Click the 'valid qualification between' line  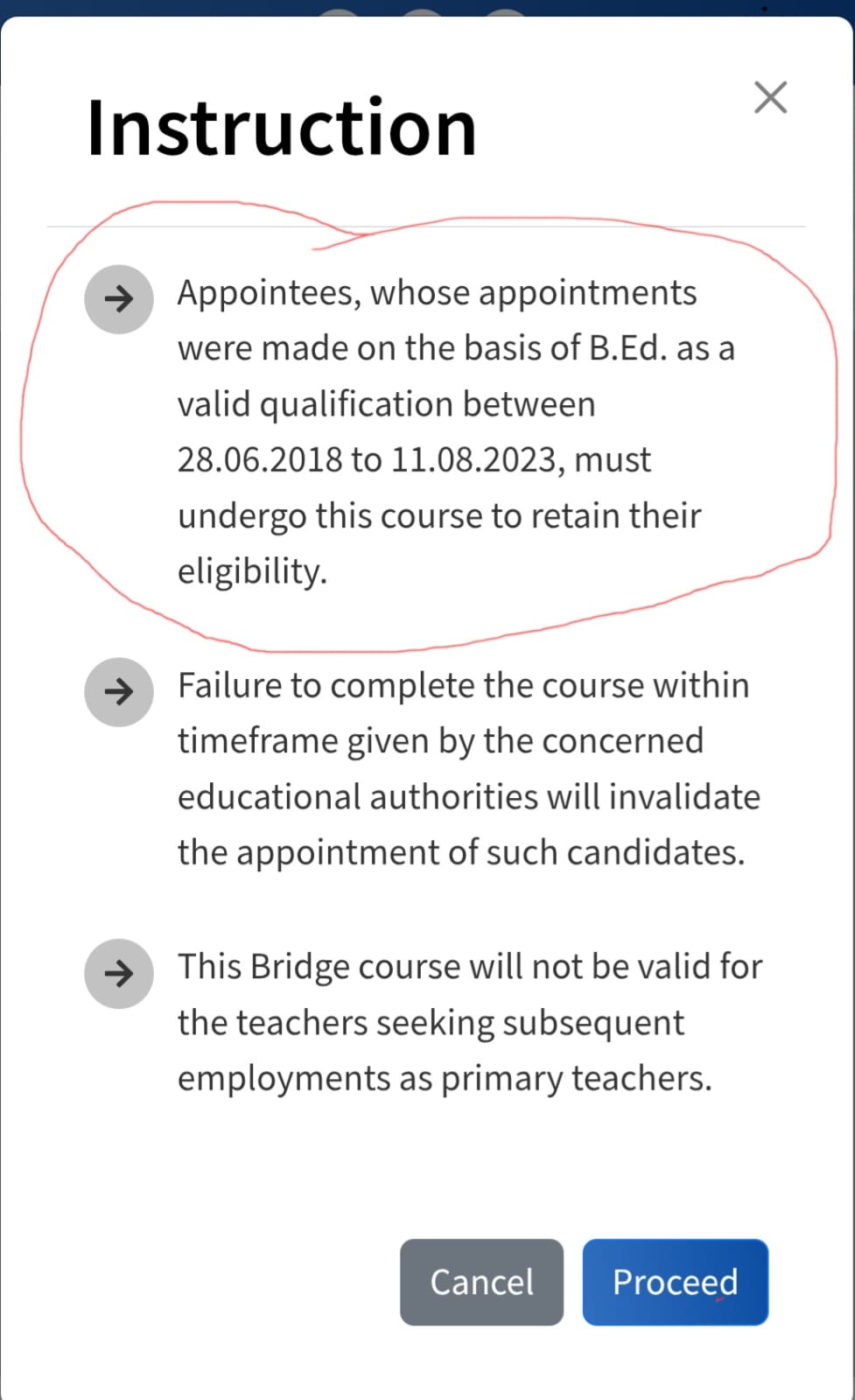point(386,405)
